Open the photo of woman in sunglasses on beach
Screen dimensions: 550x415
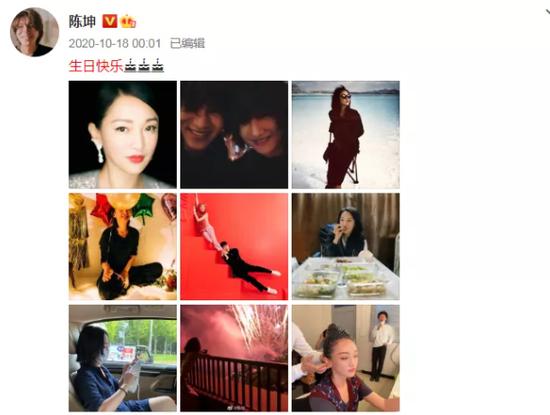pos(346,135)
